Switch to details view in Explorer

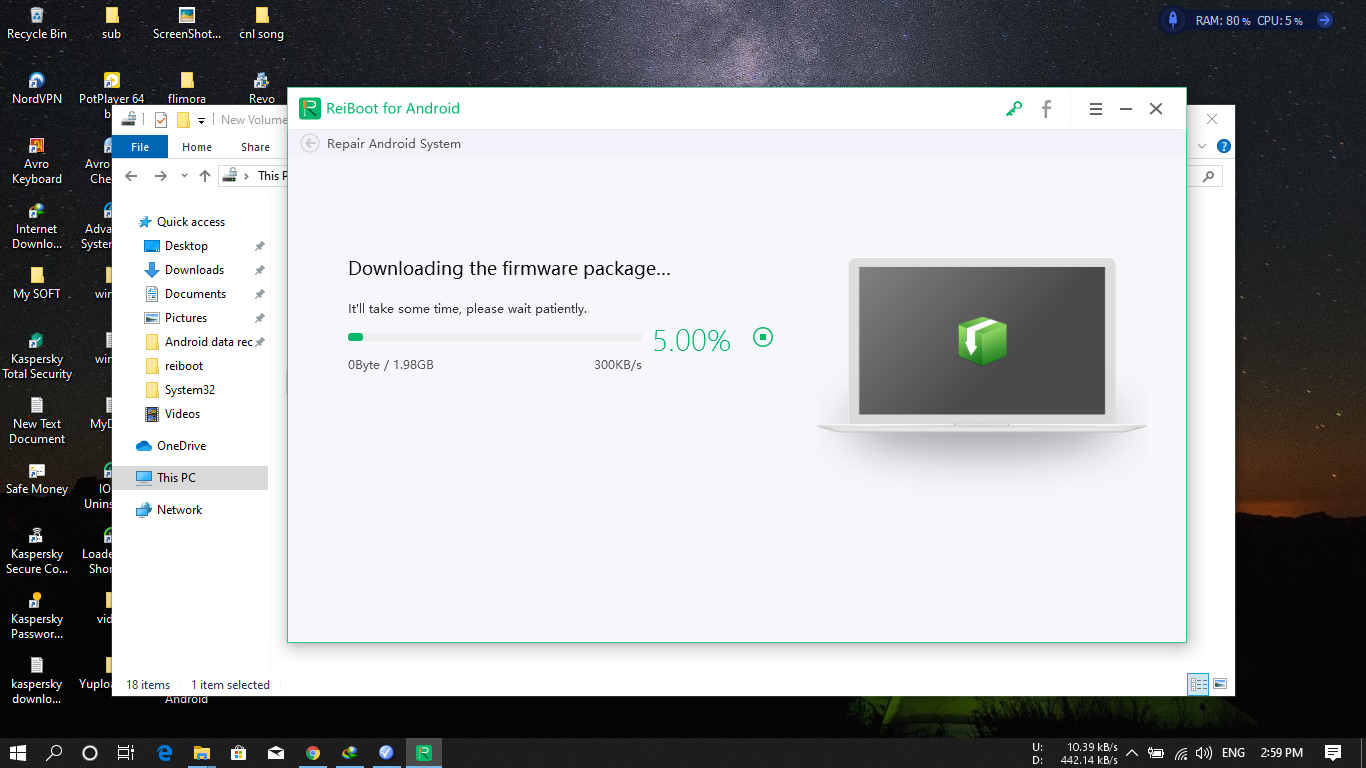[x=1198, y=685]
